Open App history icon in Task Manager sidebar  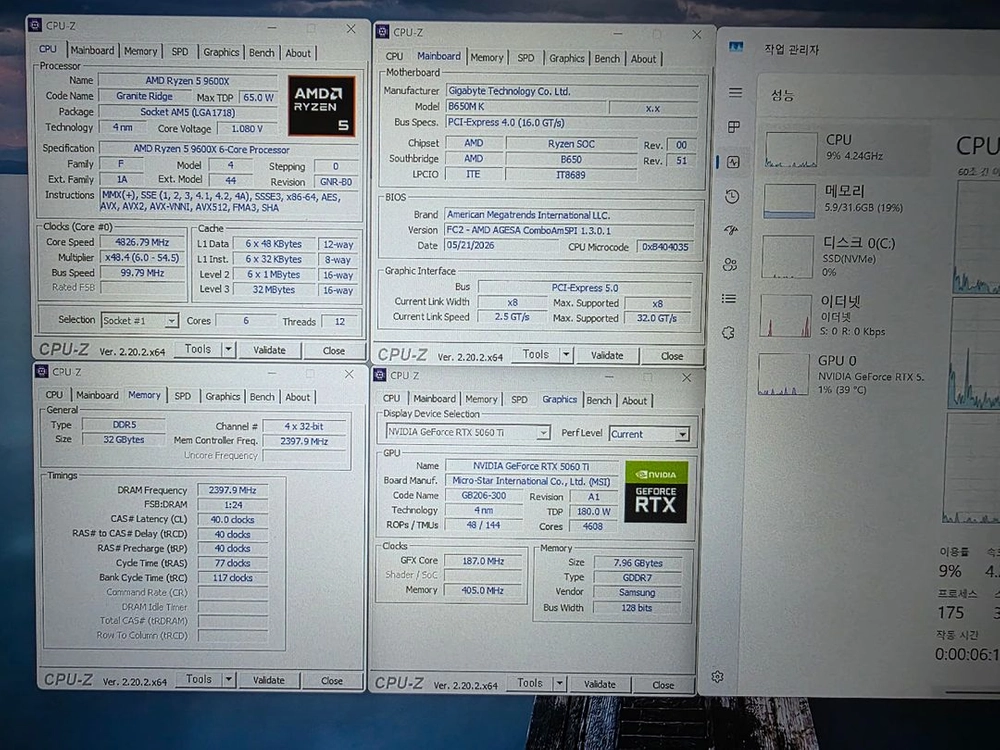(x=732, y=196)
